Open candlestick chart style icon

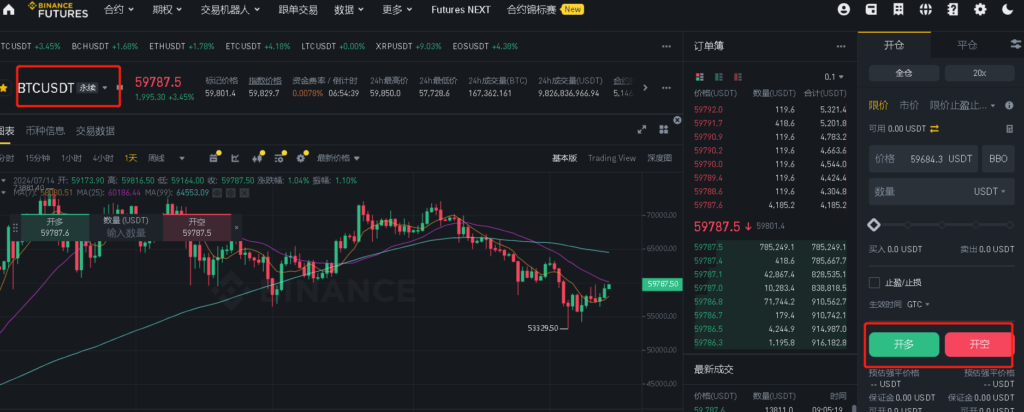[x=257, y=157]
